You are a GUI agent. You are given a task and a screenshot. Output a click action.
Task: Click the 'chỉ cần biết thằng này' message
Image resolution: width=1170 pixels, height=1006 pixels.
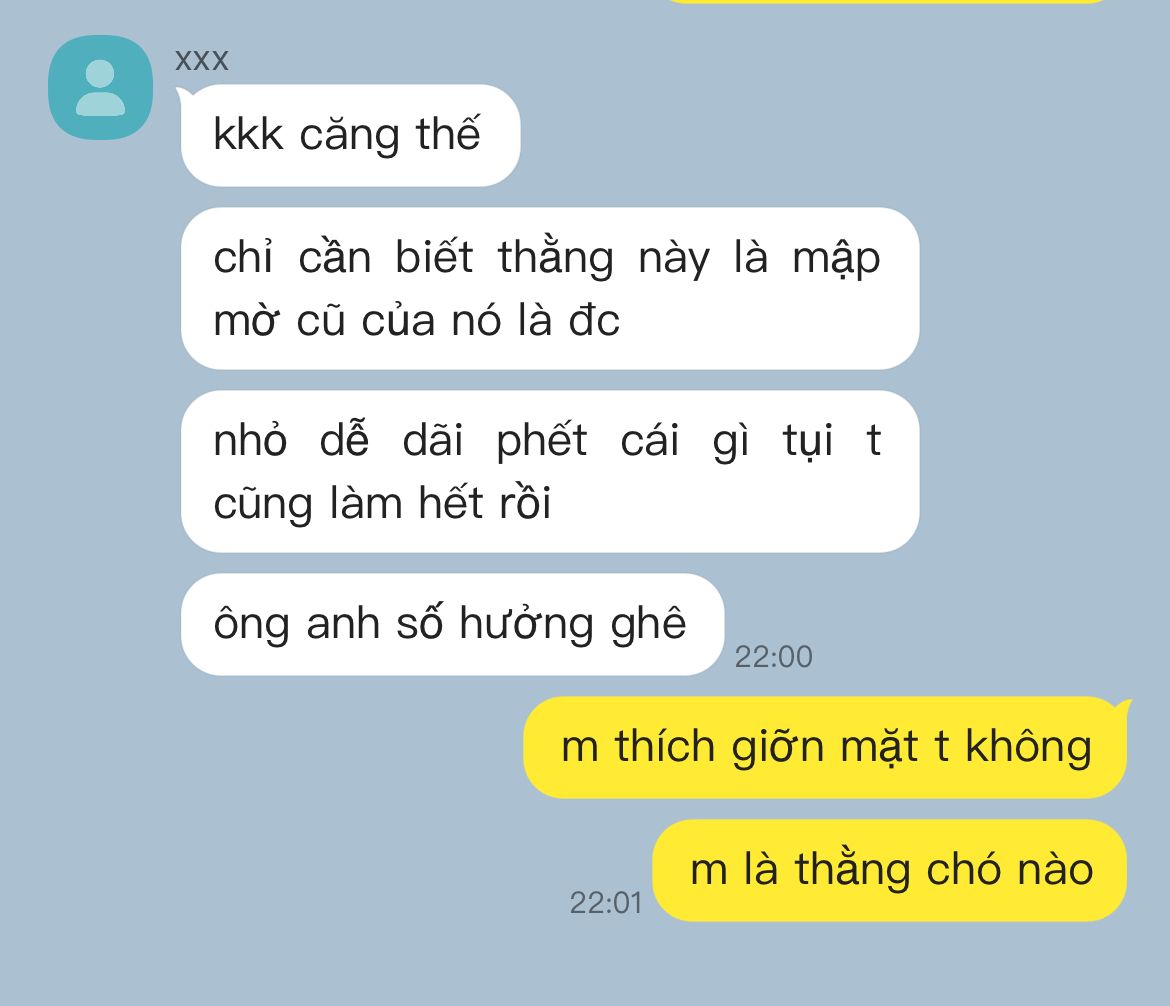[549, 288]
